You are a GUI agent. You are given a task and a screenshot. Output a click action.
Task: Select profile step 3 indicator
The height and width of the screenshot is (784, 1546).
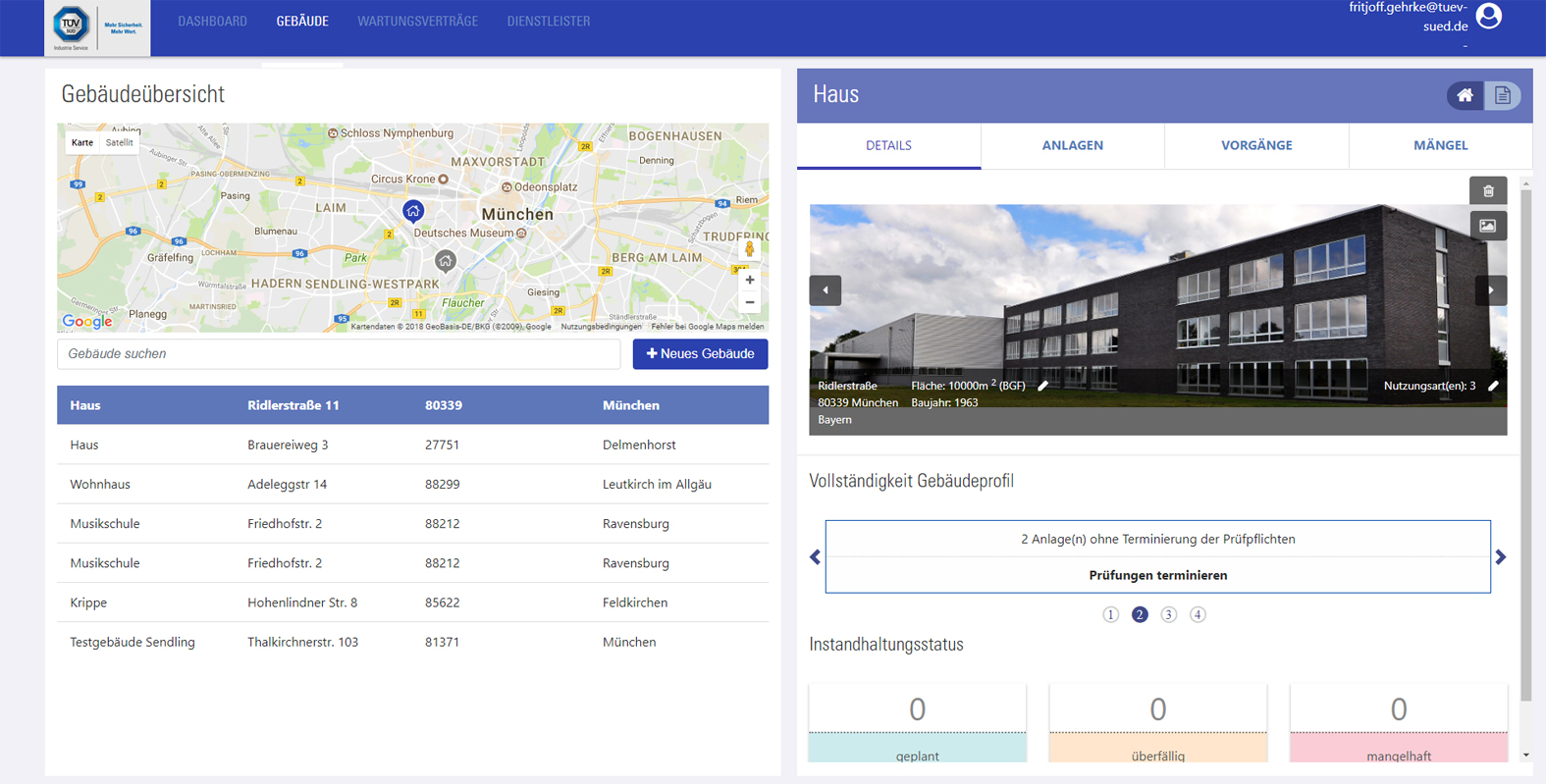tap(1168, 614)
